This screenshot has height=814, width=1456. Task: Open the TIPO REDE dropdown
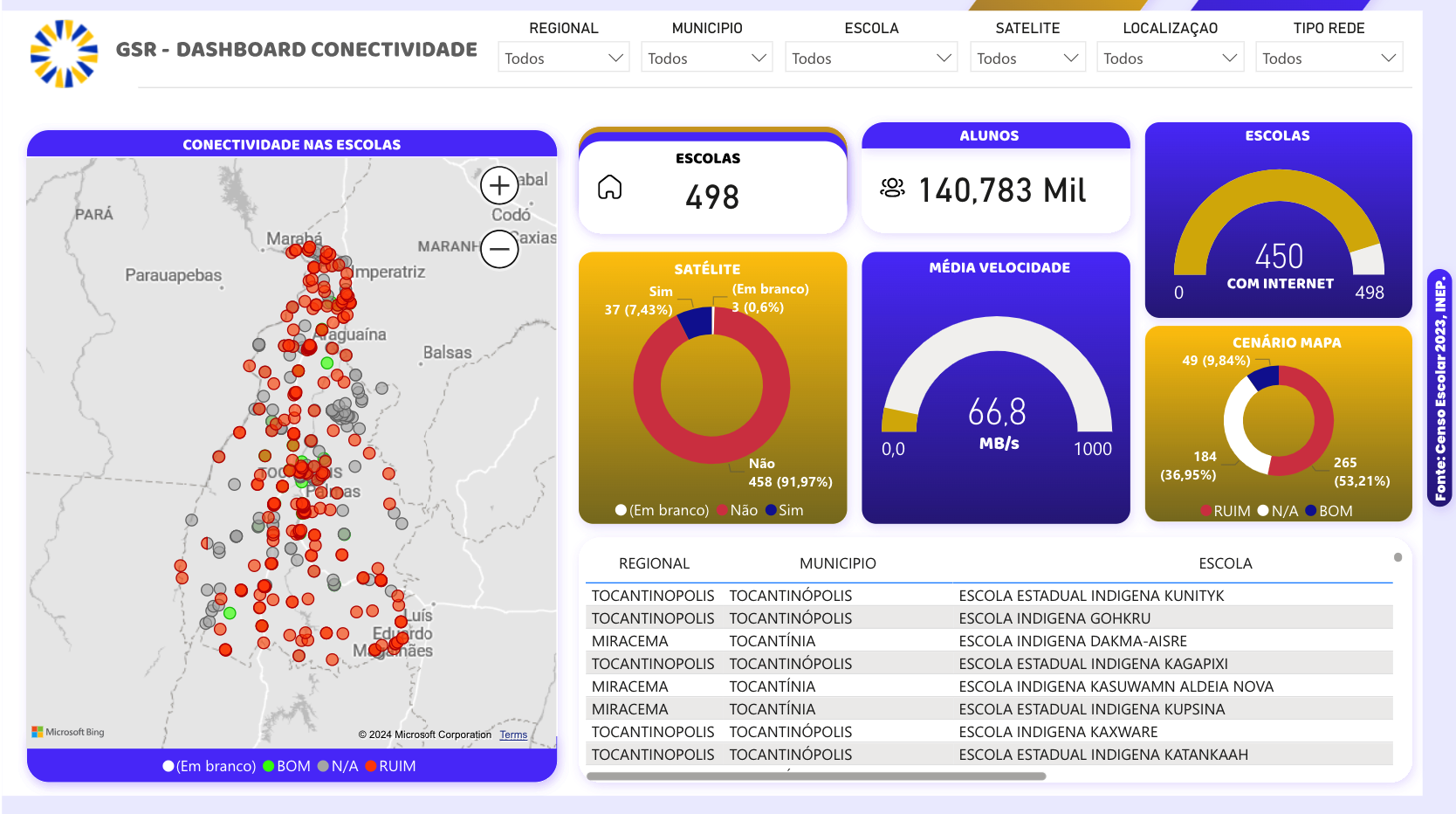click(1329, 58)
